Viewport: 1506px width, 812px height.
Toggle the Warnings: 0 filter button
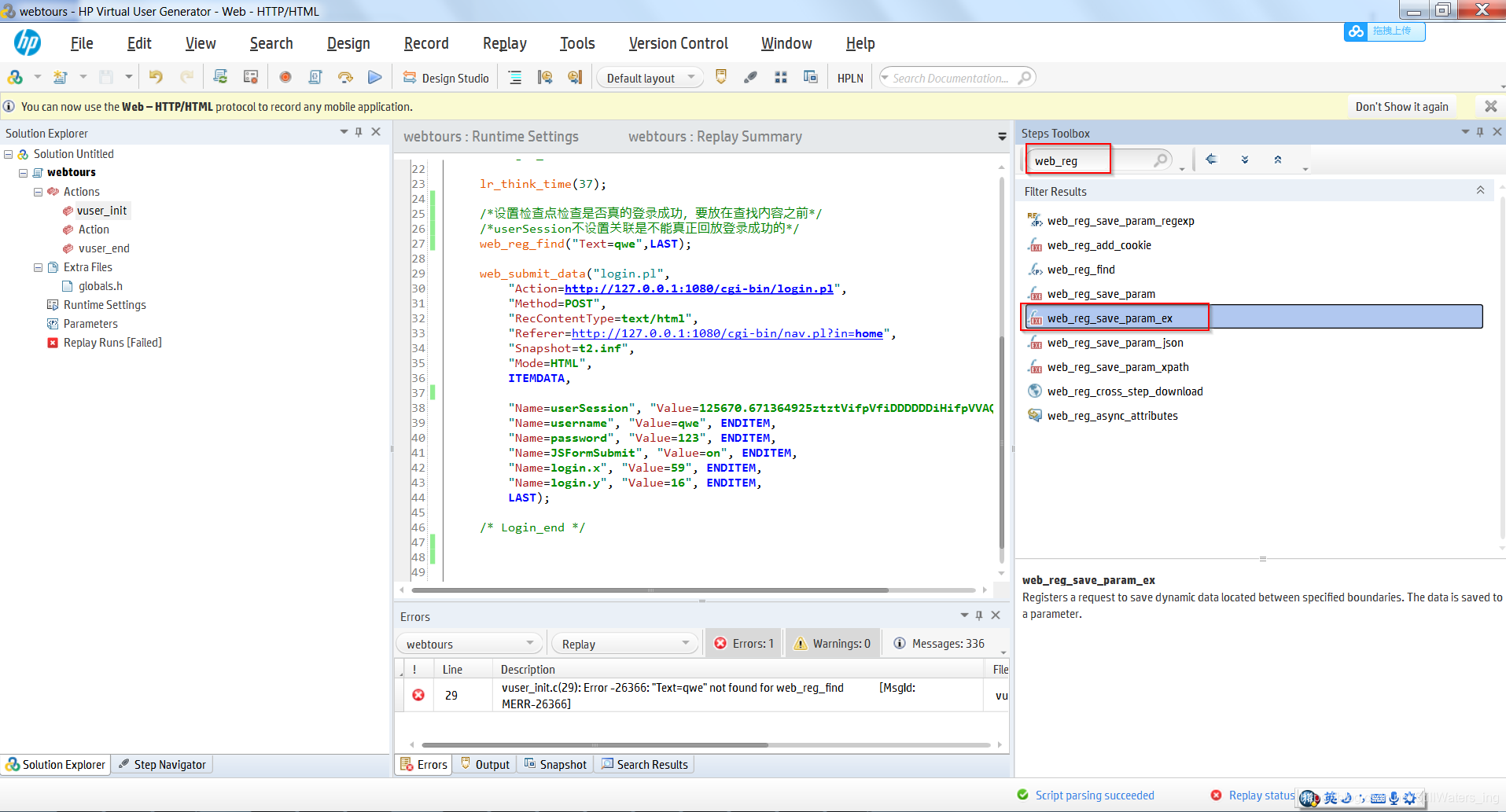832,644
